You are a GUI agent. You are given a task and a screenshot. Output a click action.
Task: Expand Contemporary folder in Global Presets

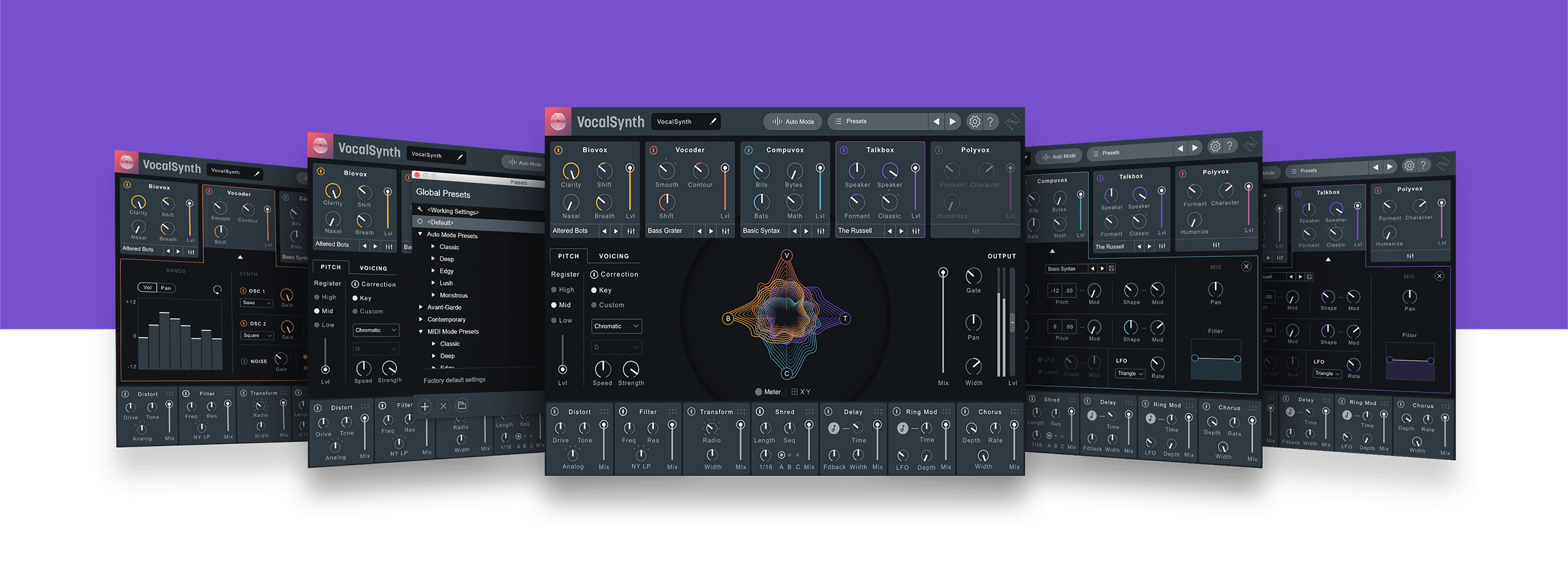pyautogui.click(x=421, y=319)
